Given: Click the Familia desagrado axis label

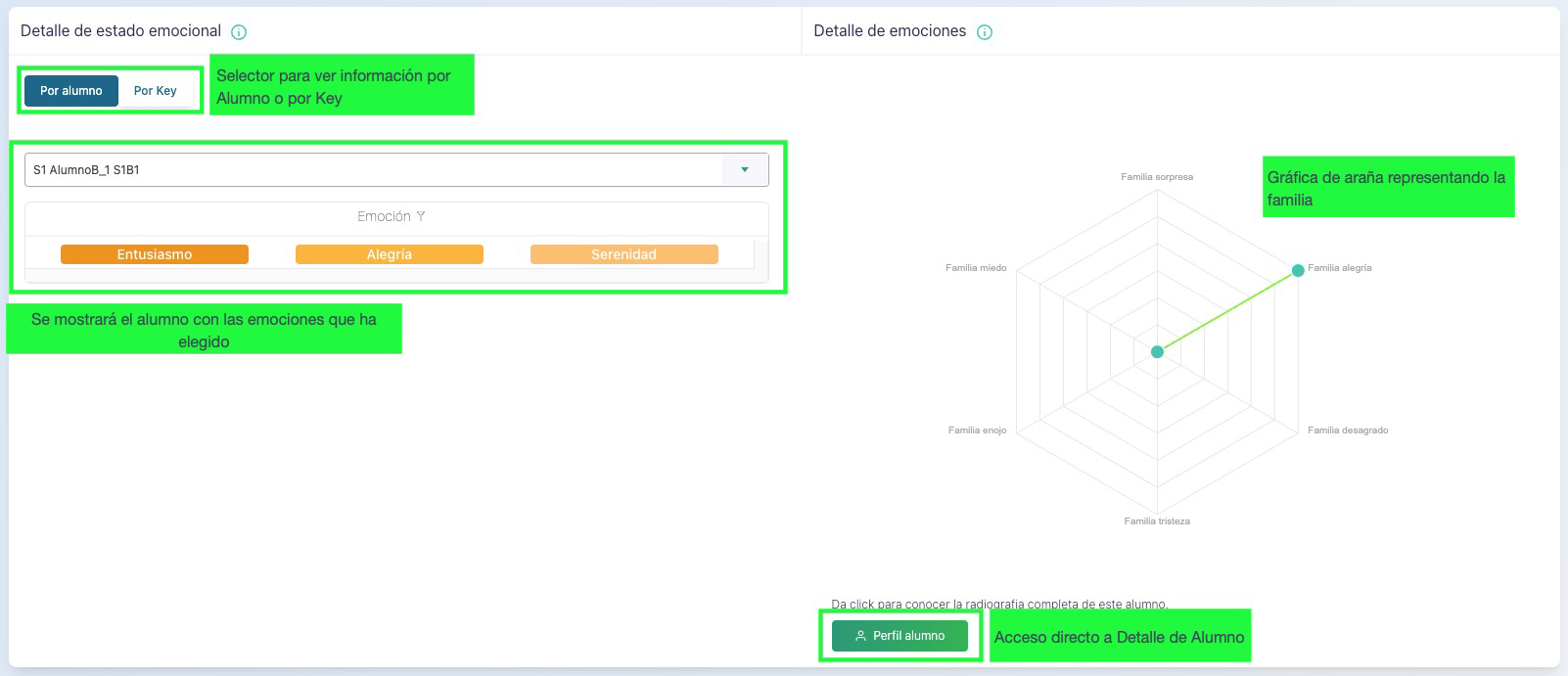Looking at the screenshot, I should (x=1348, y=430).
